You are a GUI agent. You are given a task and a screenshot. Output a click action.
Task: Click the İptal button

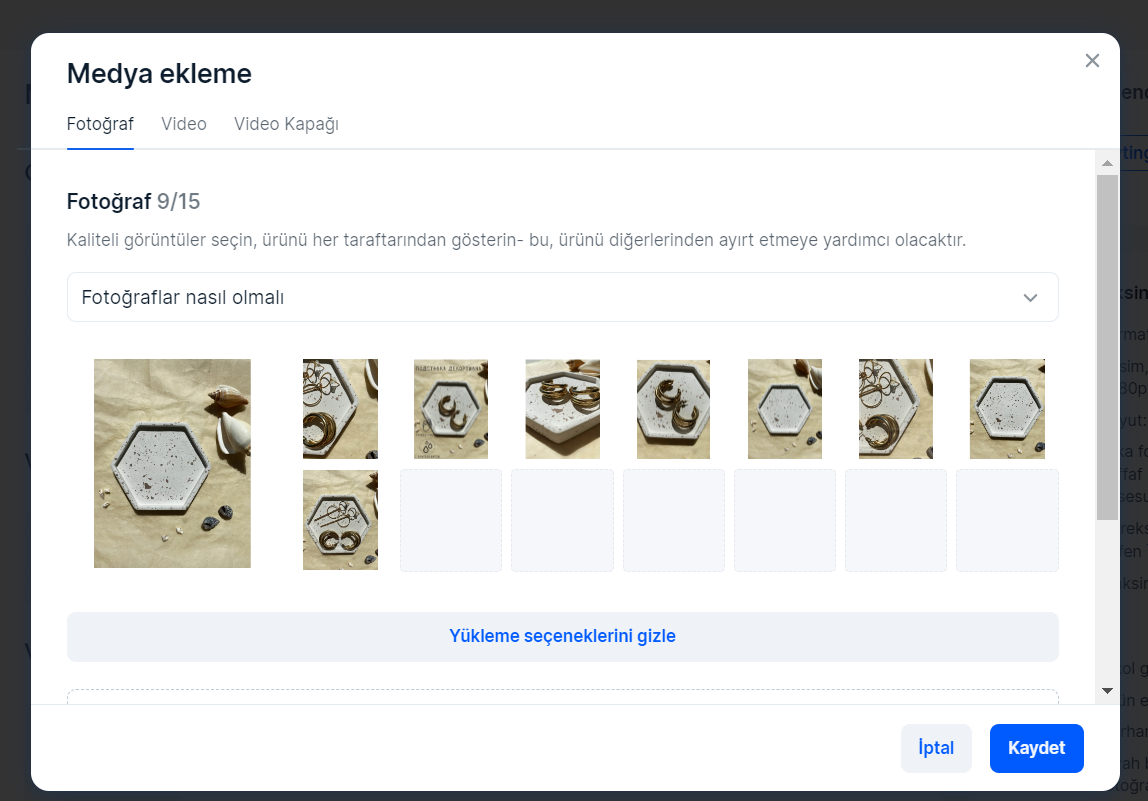point(936,748)
